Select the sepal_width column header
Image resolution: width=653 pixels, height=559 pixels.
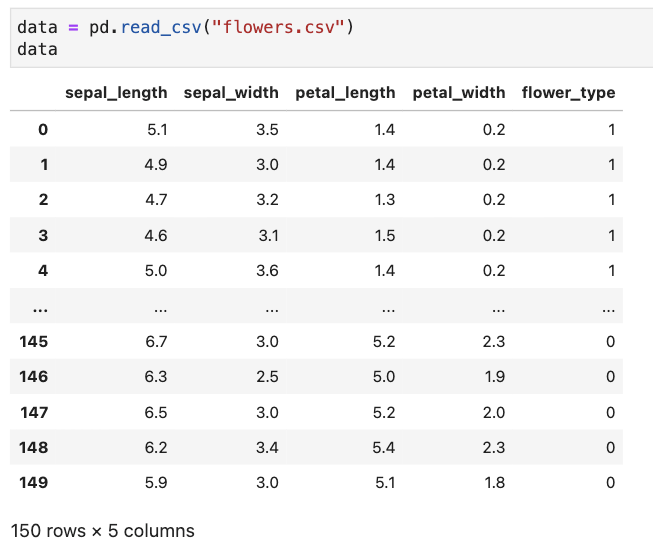pyautogui.click(x=231, y=92)
